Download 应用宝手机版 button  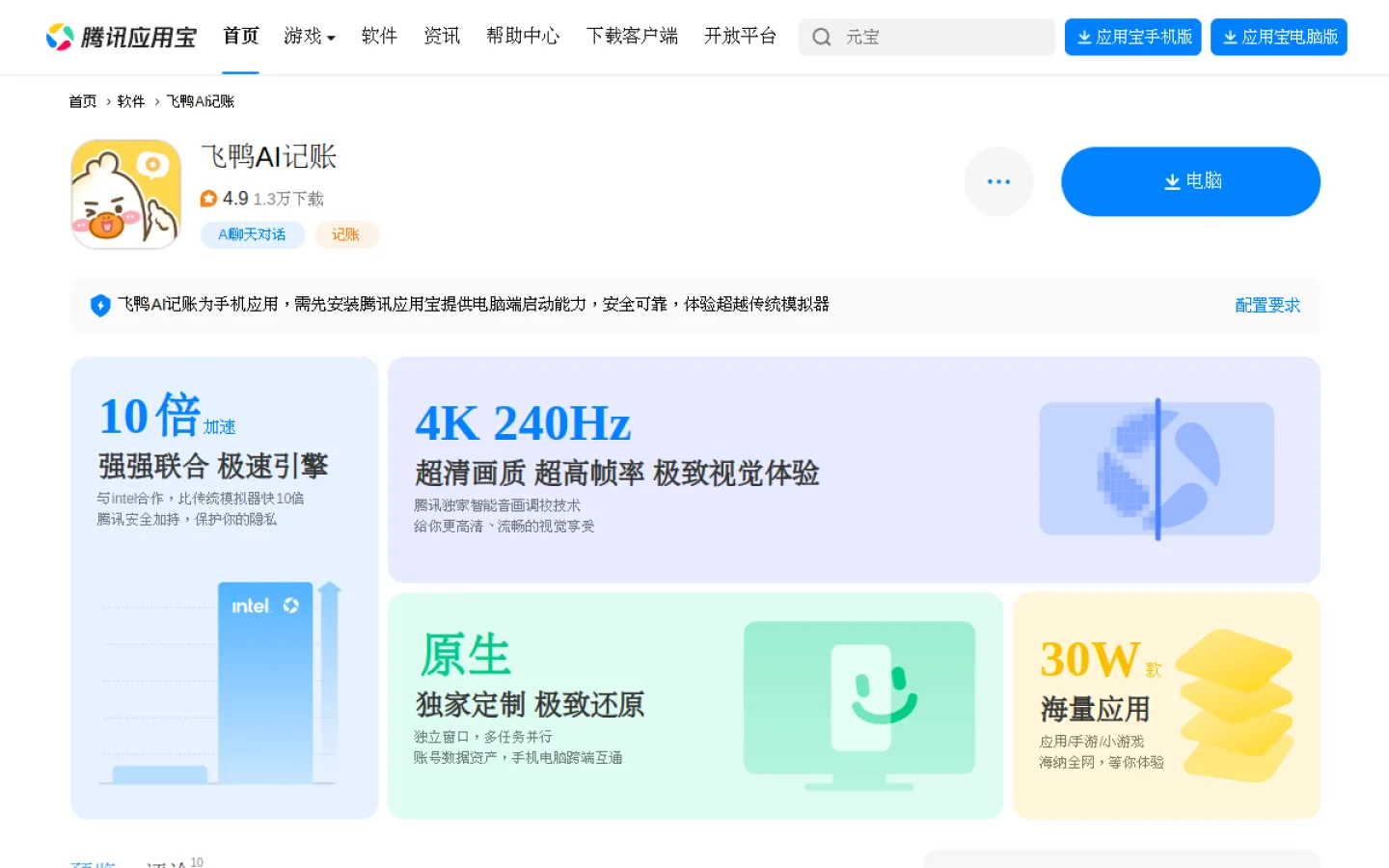(1133, 38)
